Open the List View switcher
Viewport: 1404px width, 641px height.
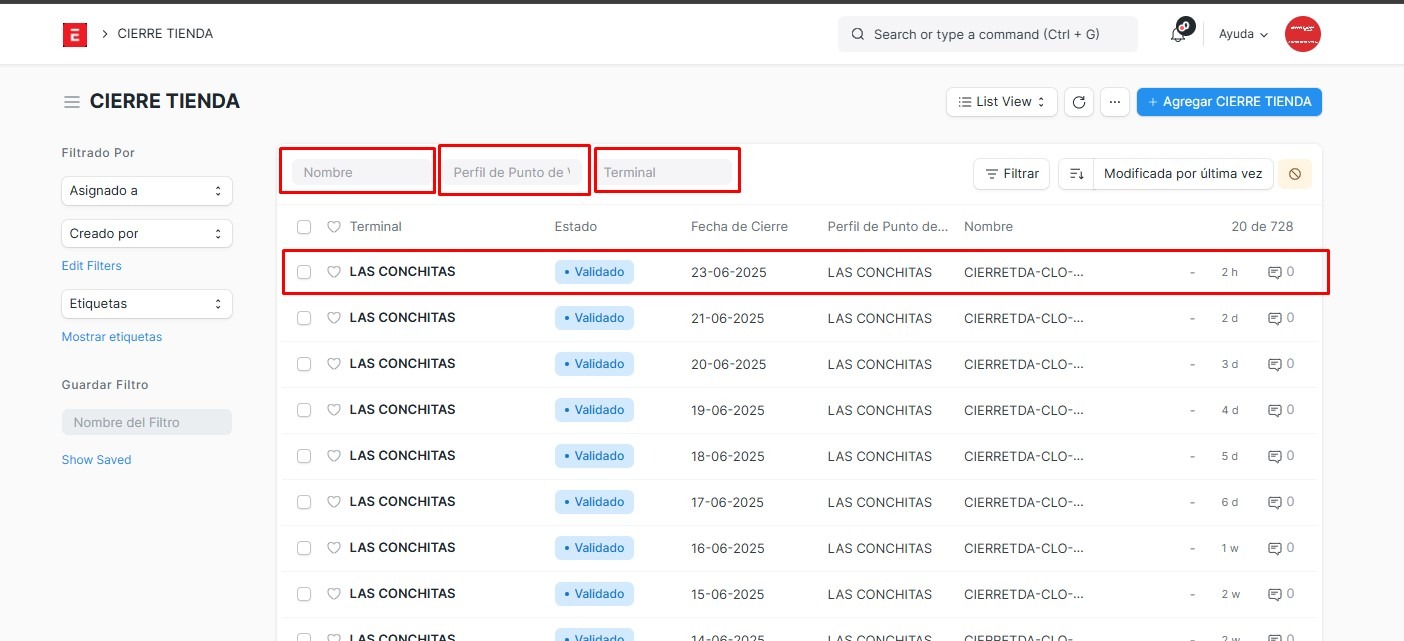point(1001,102)
